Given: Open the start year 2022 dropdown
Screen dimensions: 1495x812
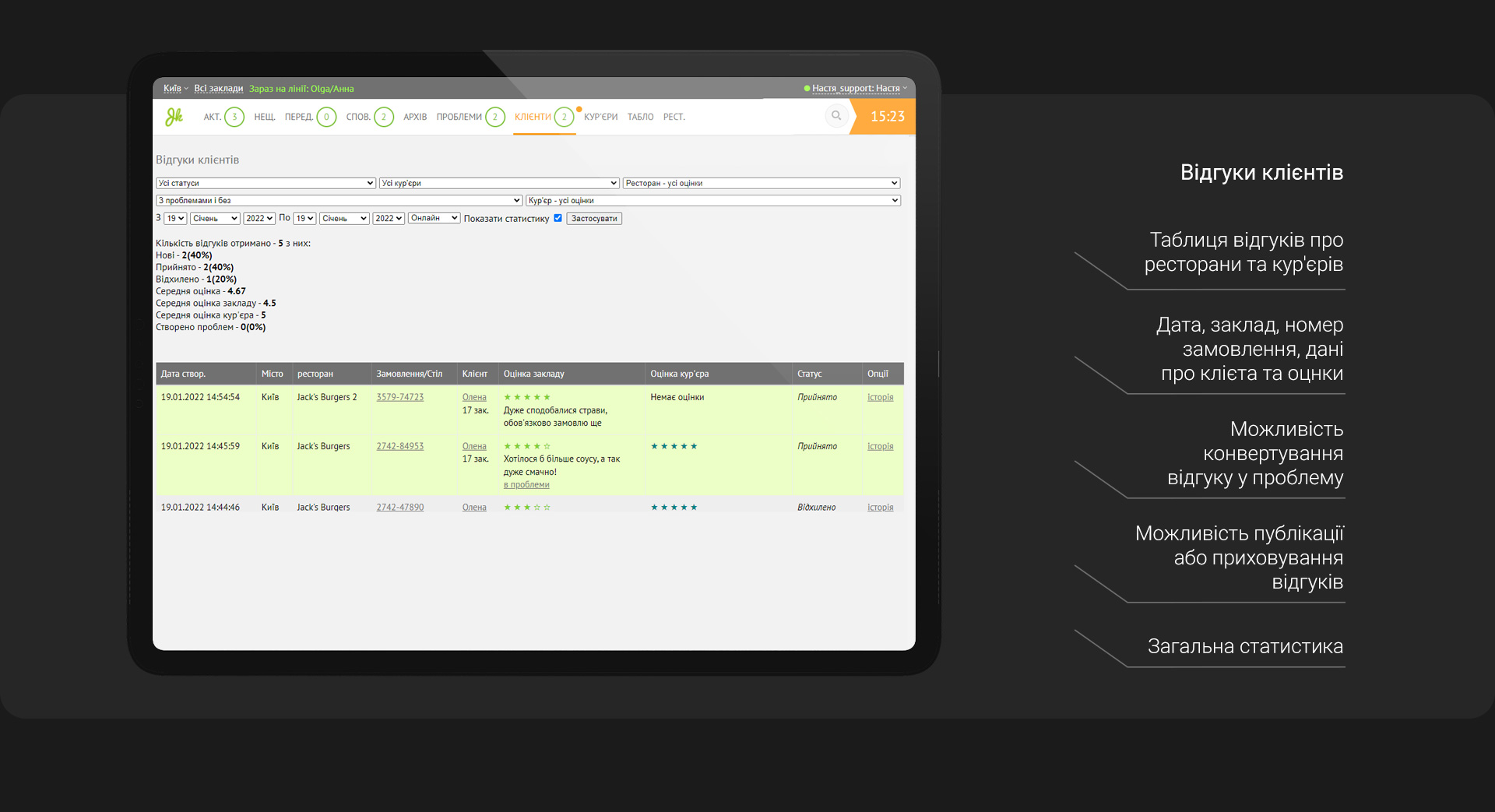Looking at the screenshot, I should 259,218.
